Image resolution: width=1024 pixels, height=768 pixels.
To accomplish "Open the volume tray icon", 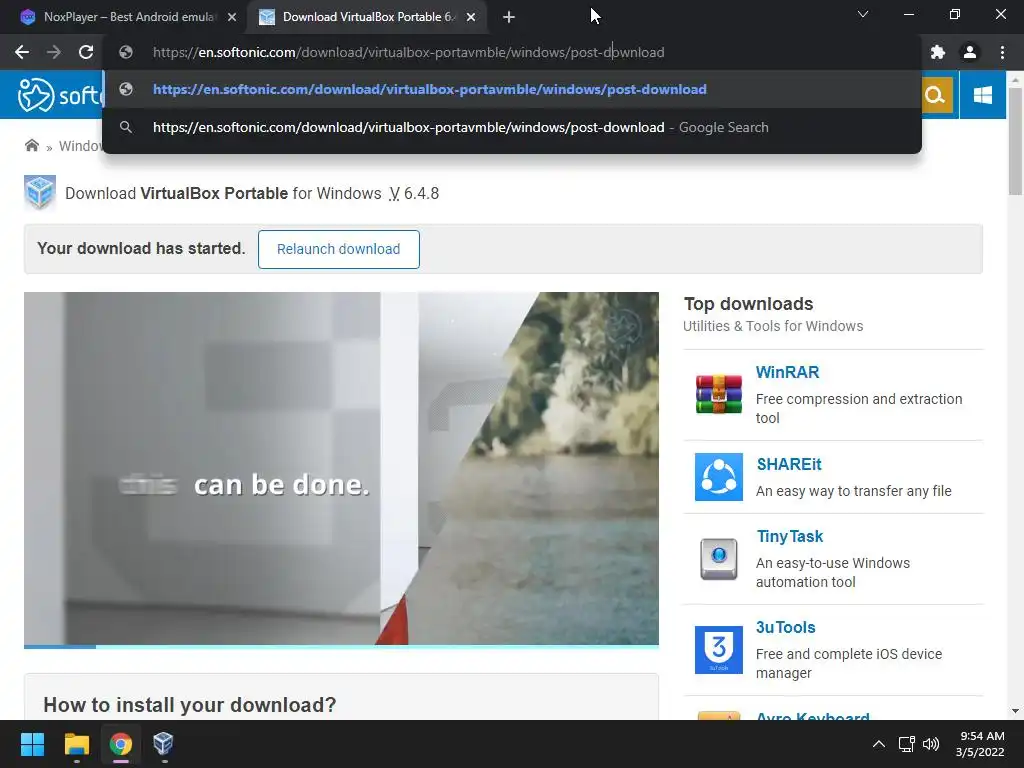I will coord(931,744).
